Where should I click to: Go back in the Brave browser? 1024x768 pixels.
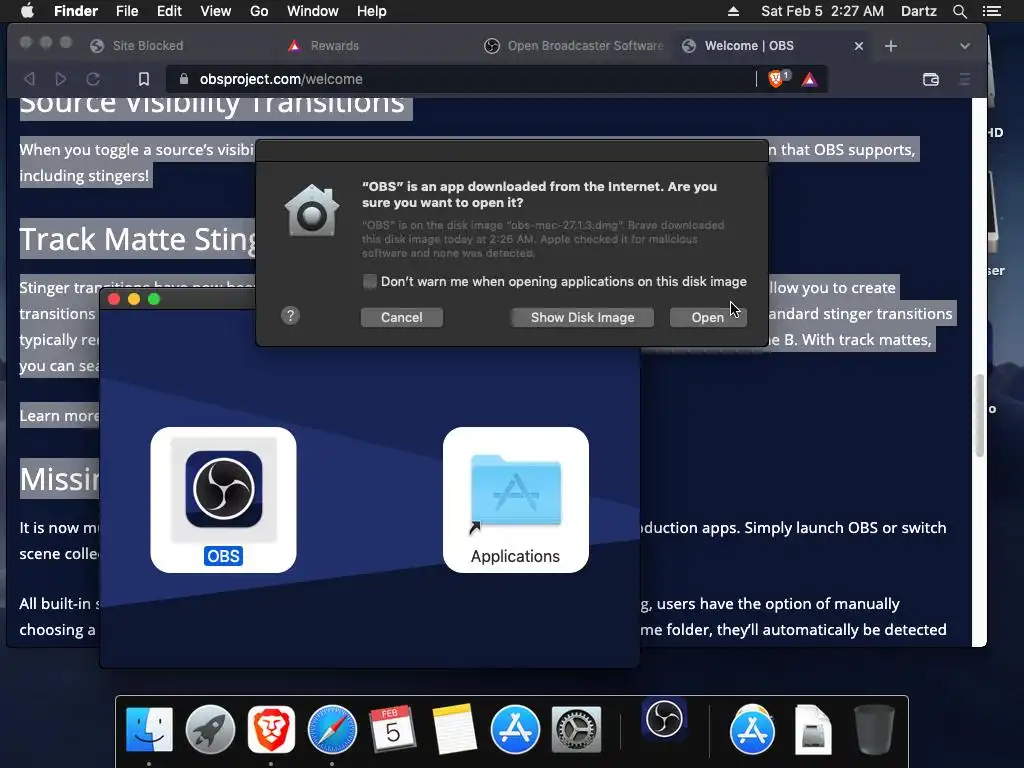pyautogui.click(x=29, y=79)
